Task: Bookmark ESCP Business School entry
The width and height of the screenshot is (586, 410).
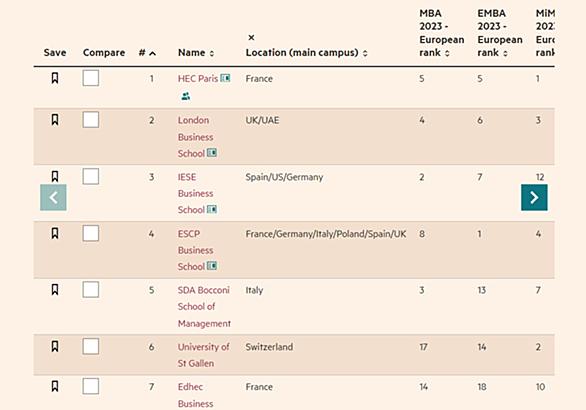Action: [55, 233]
